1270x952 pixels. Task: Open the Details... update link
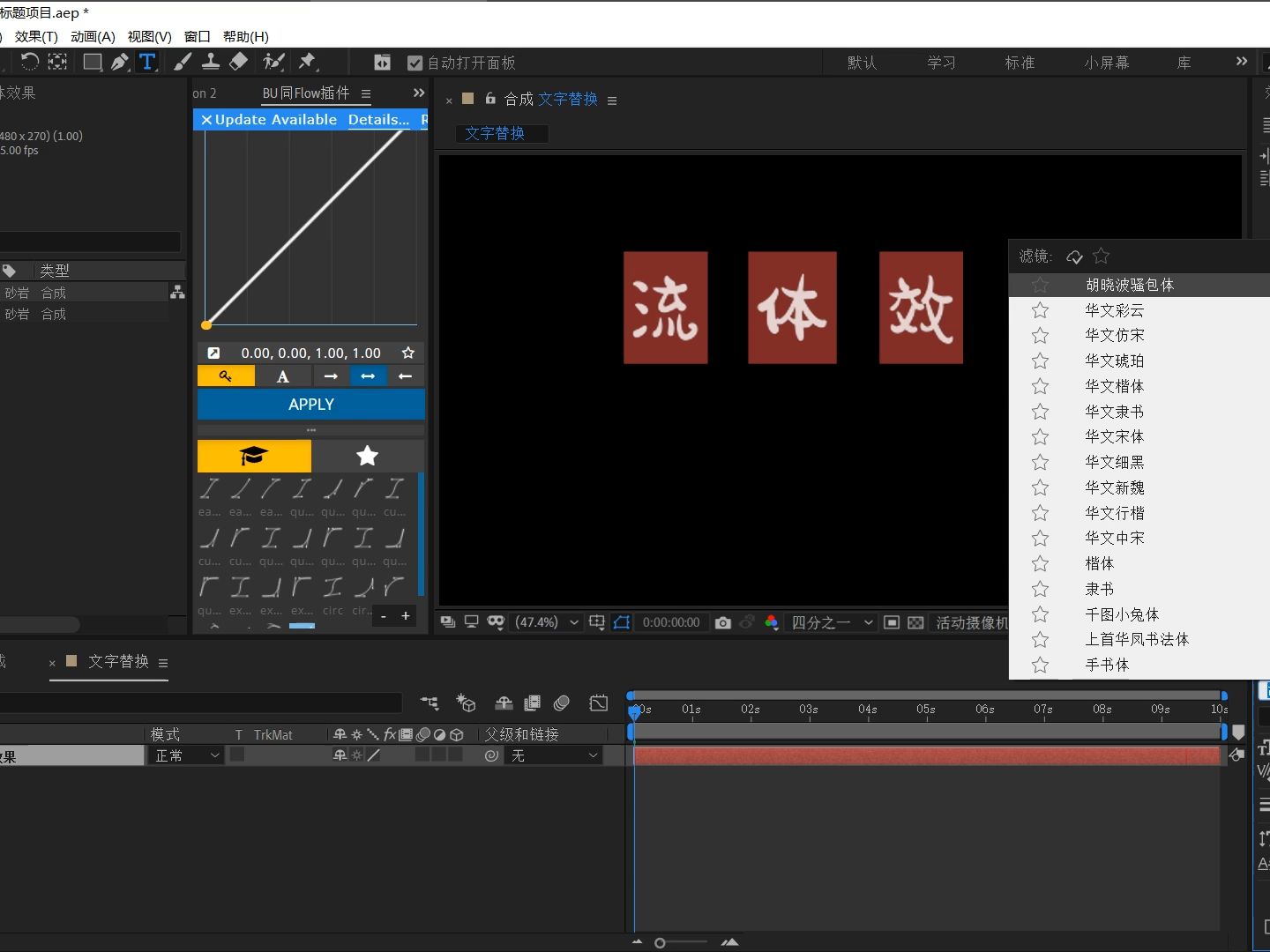[378, 120]
